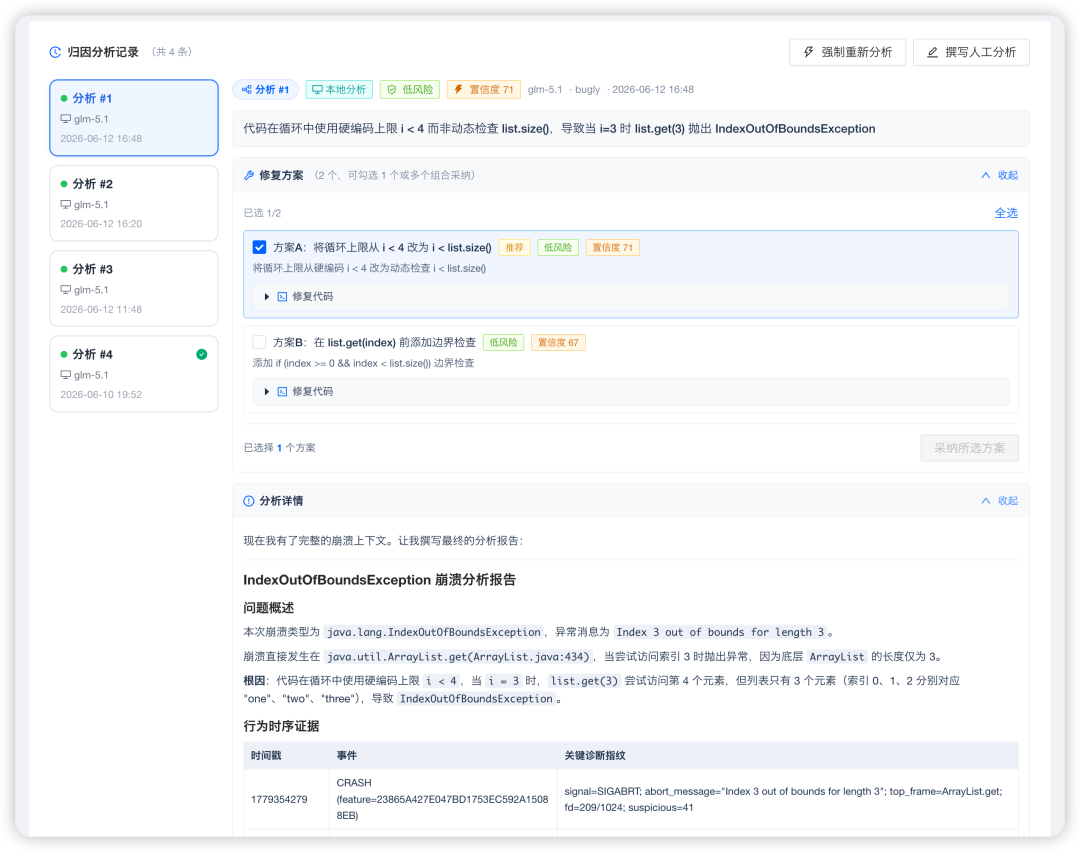Click the 本地分析 tag
The image size is (1080, 852).
click(x=339, y=90)
